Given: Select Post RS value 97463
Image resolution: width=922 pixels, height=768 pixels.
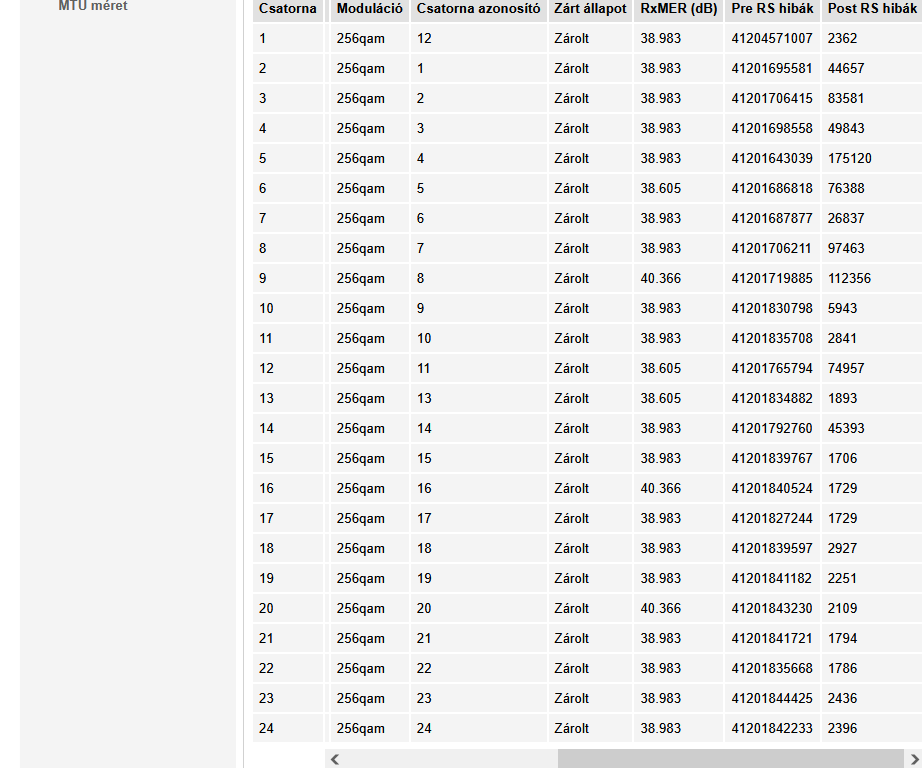Looking at the screenshot, I should point(846,248).
